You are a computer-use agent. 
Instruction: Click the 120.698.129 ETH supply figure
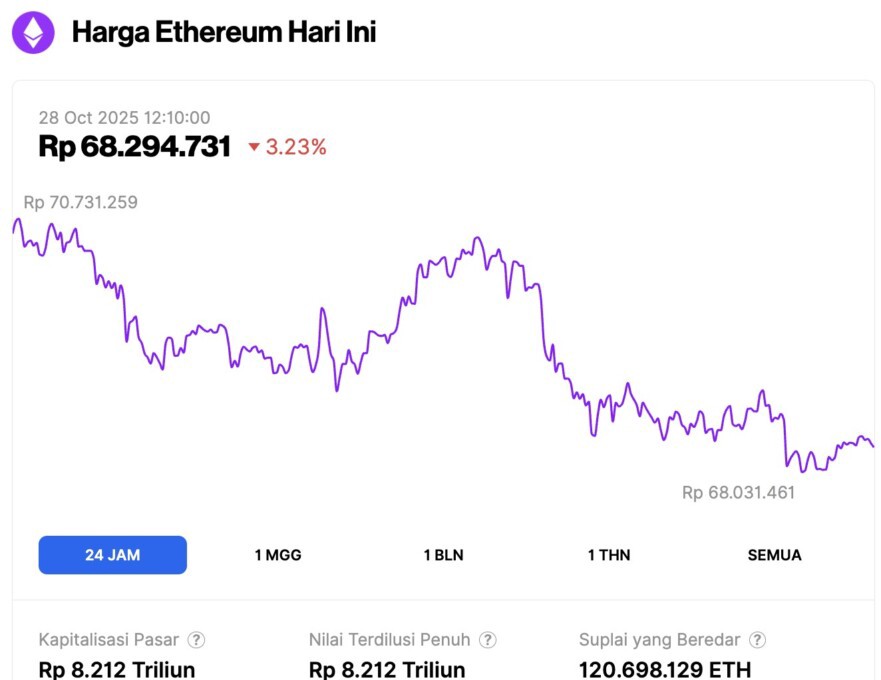click(664, 668)
